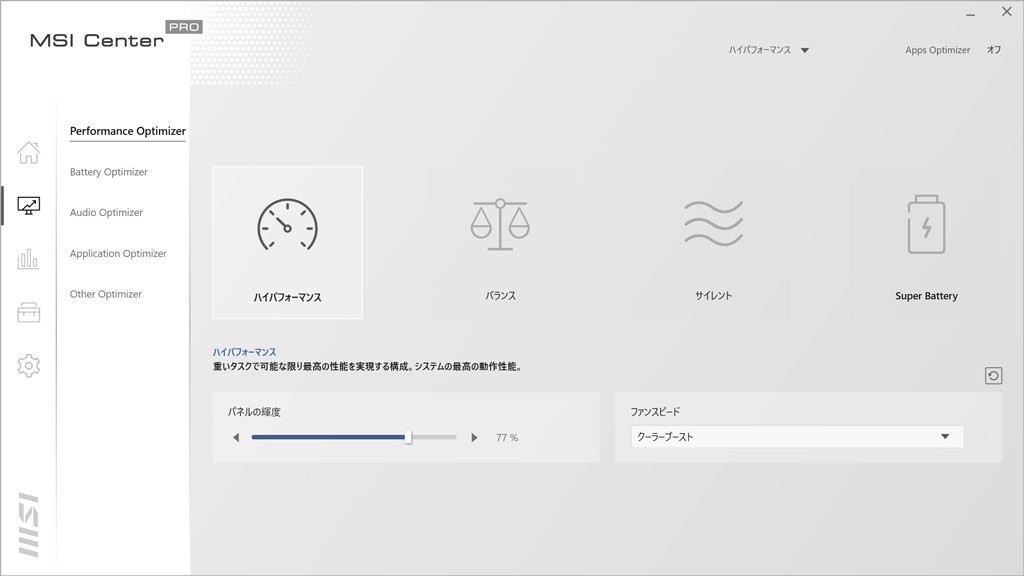
Task: Click the reset to default icon
Action: (993, 376)
